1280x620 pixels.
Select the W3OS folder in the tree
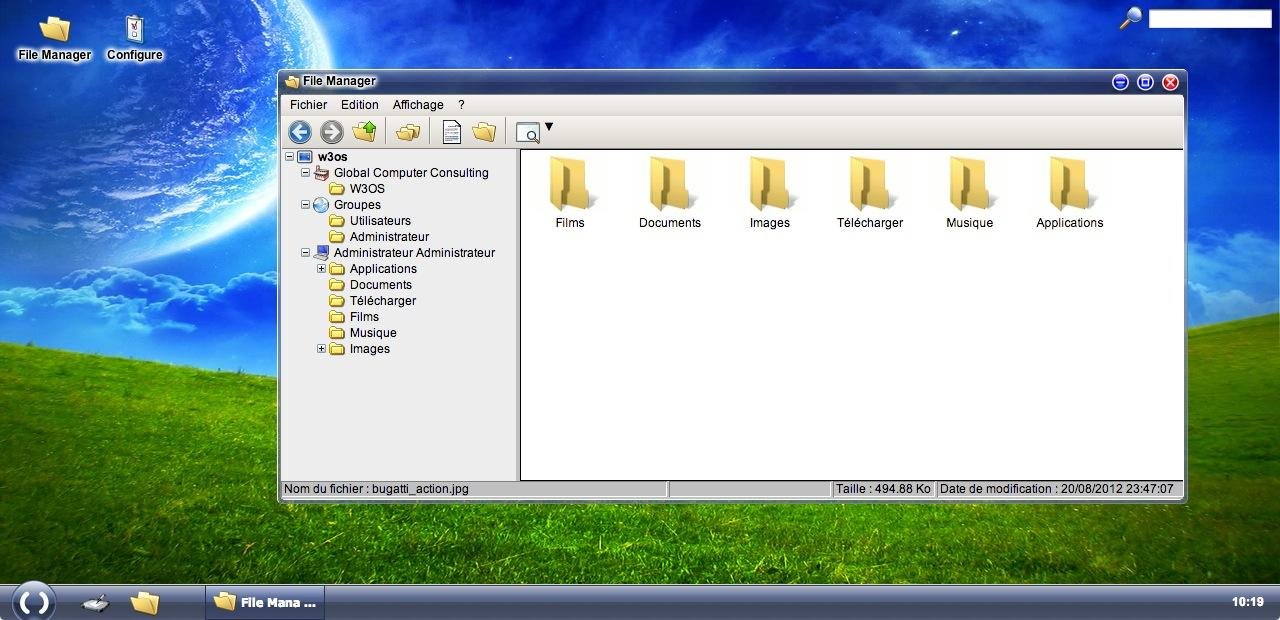[369, 189]
